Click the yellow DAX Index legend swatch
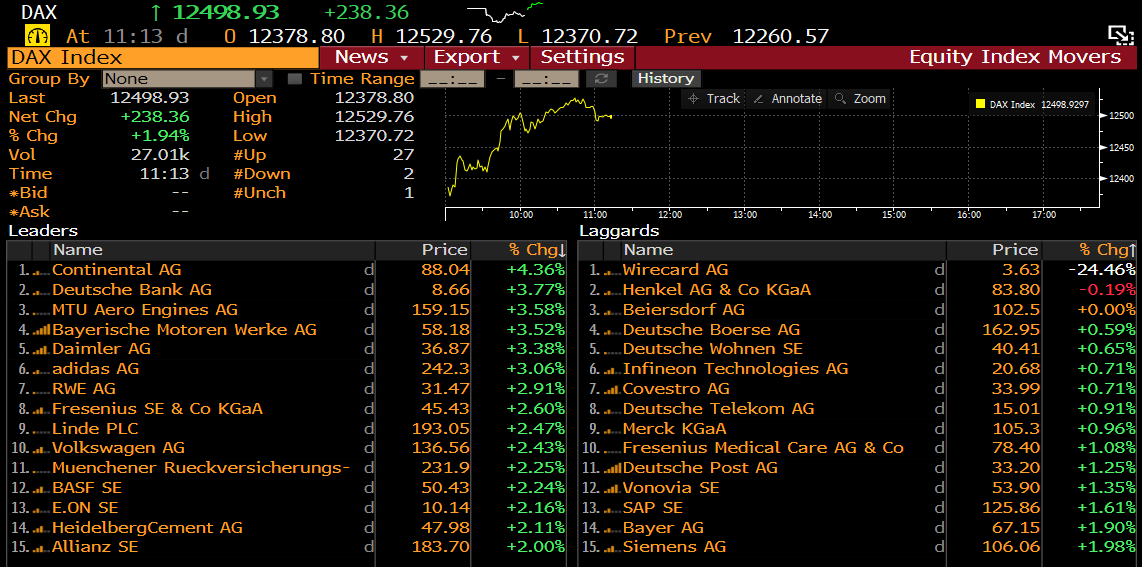 coord(980,104)
